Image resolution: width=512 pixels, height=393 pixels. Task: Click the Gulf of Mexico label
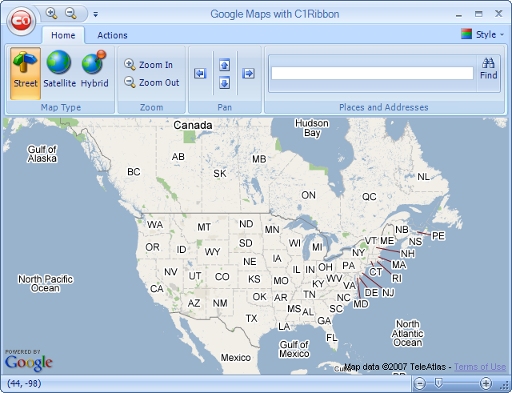click(294, 349)
